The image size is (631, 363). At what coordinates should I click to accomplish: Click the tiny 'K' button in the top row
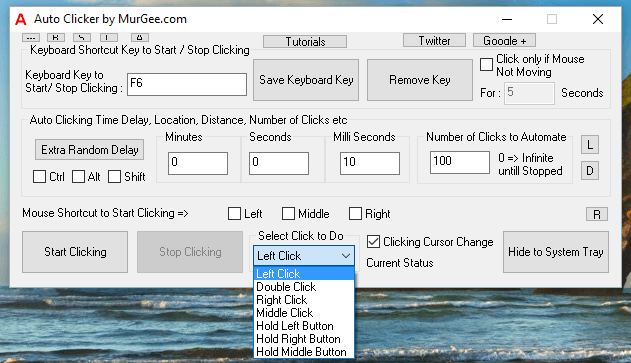56,37
